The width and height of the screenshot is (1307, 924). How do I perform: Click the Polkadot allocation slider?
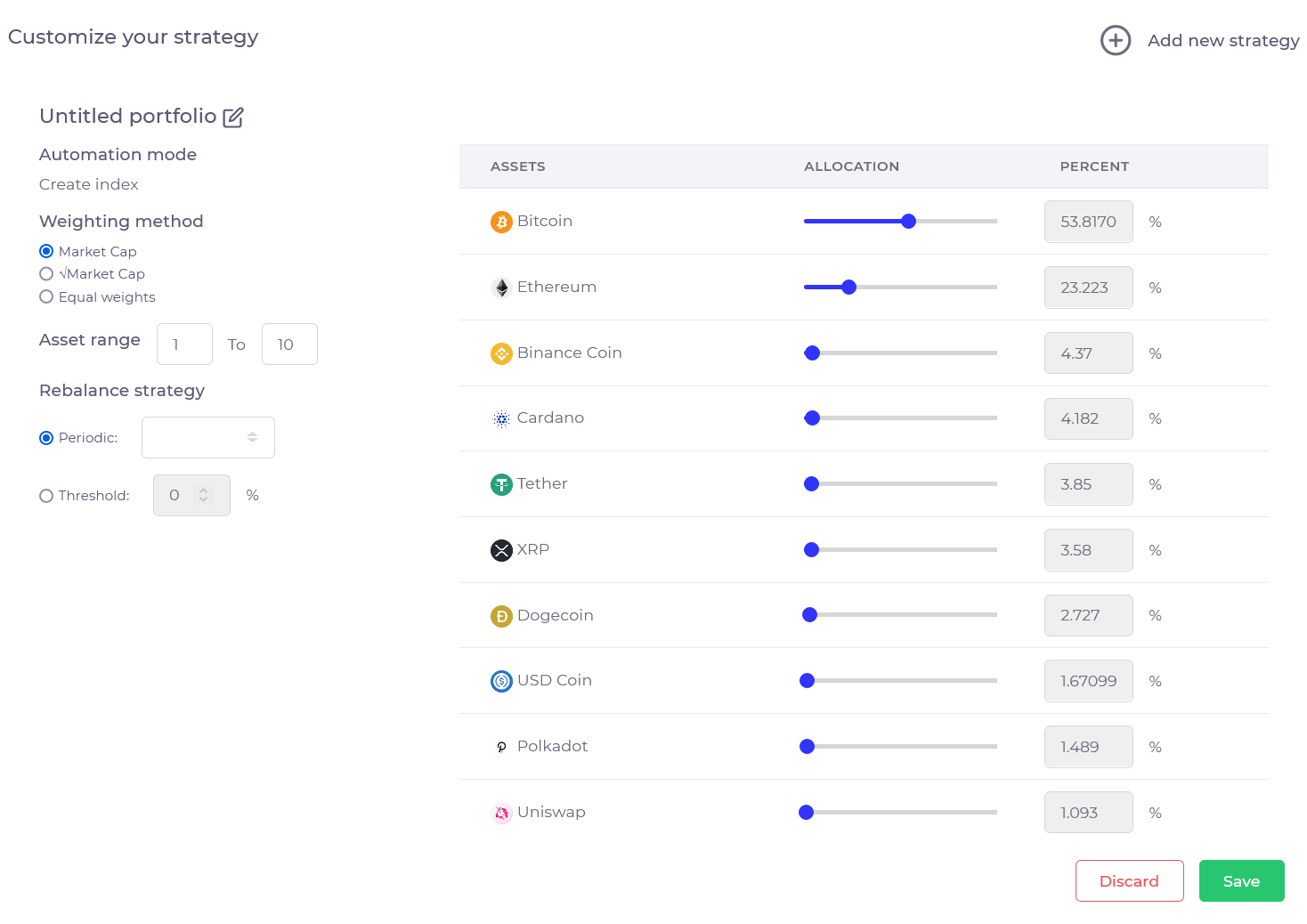tap(898, 747)
